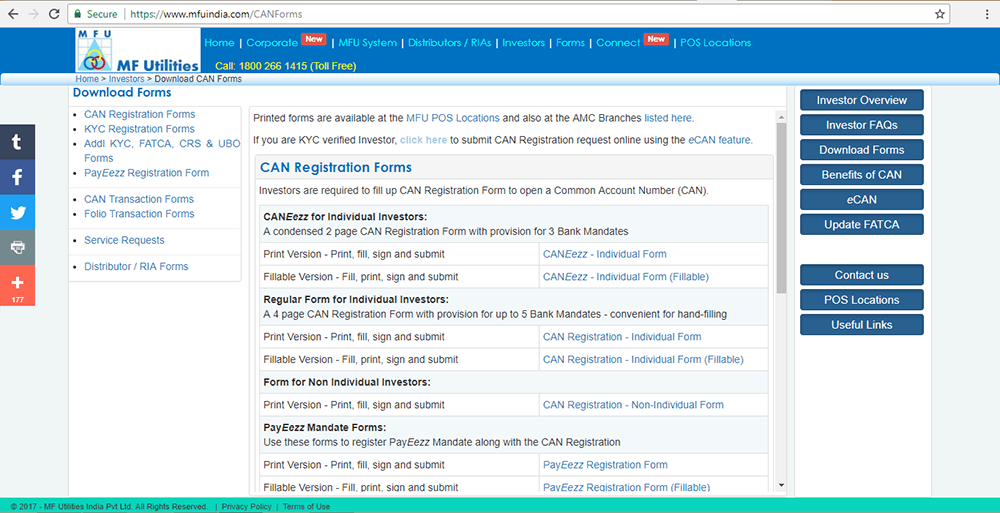
Task: Click the MF Utilities logo
Action: (x=138, y=50)
